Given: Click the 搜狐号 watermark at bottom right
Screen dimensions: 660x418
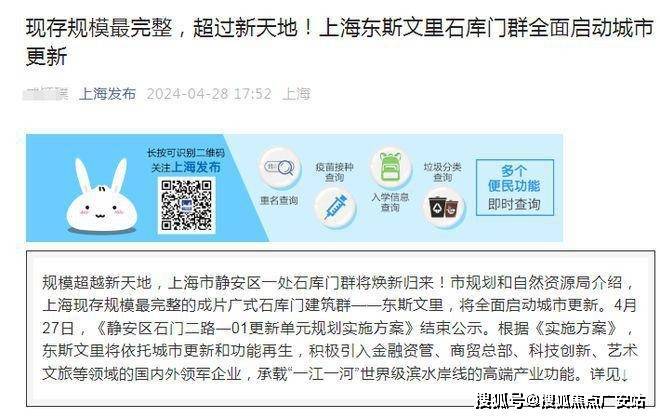Looking at the screenshot, I should (x=561, y=401).
